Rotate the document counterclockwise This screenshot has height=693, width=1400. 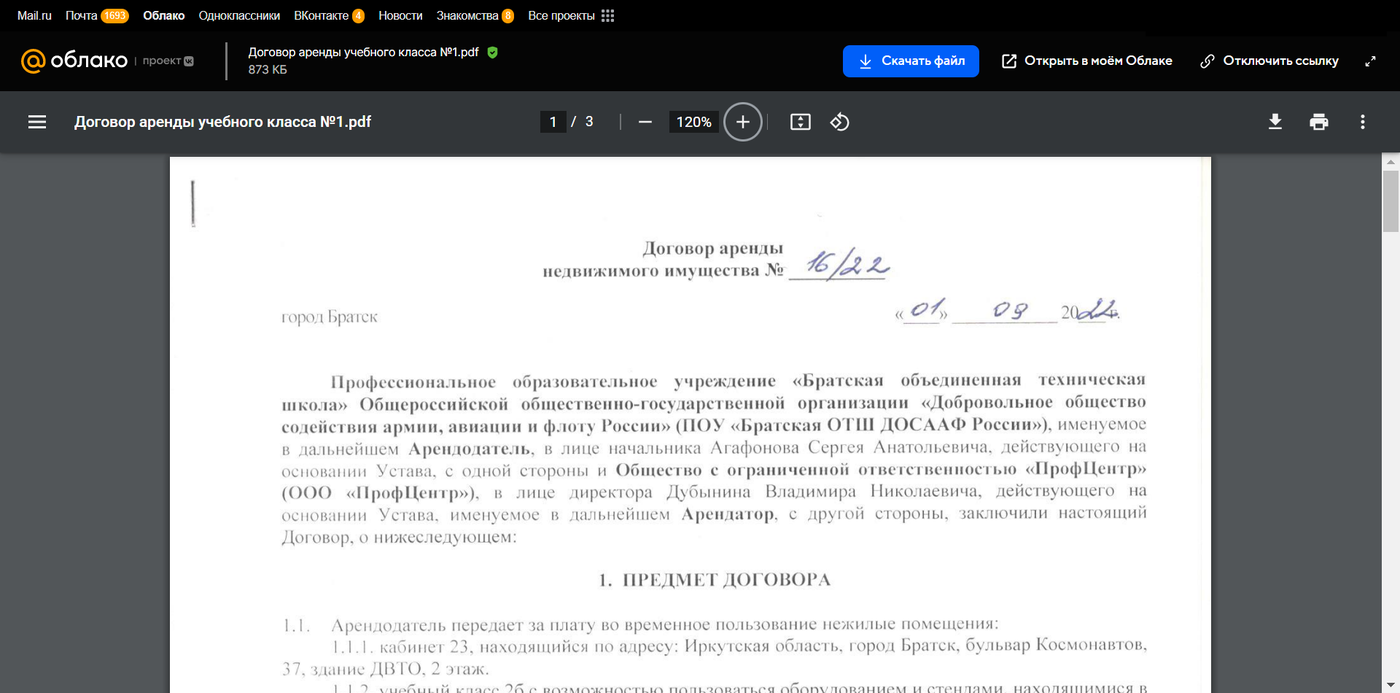pyautogui.click(x=840, y=122)
